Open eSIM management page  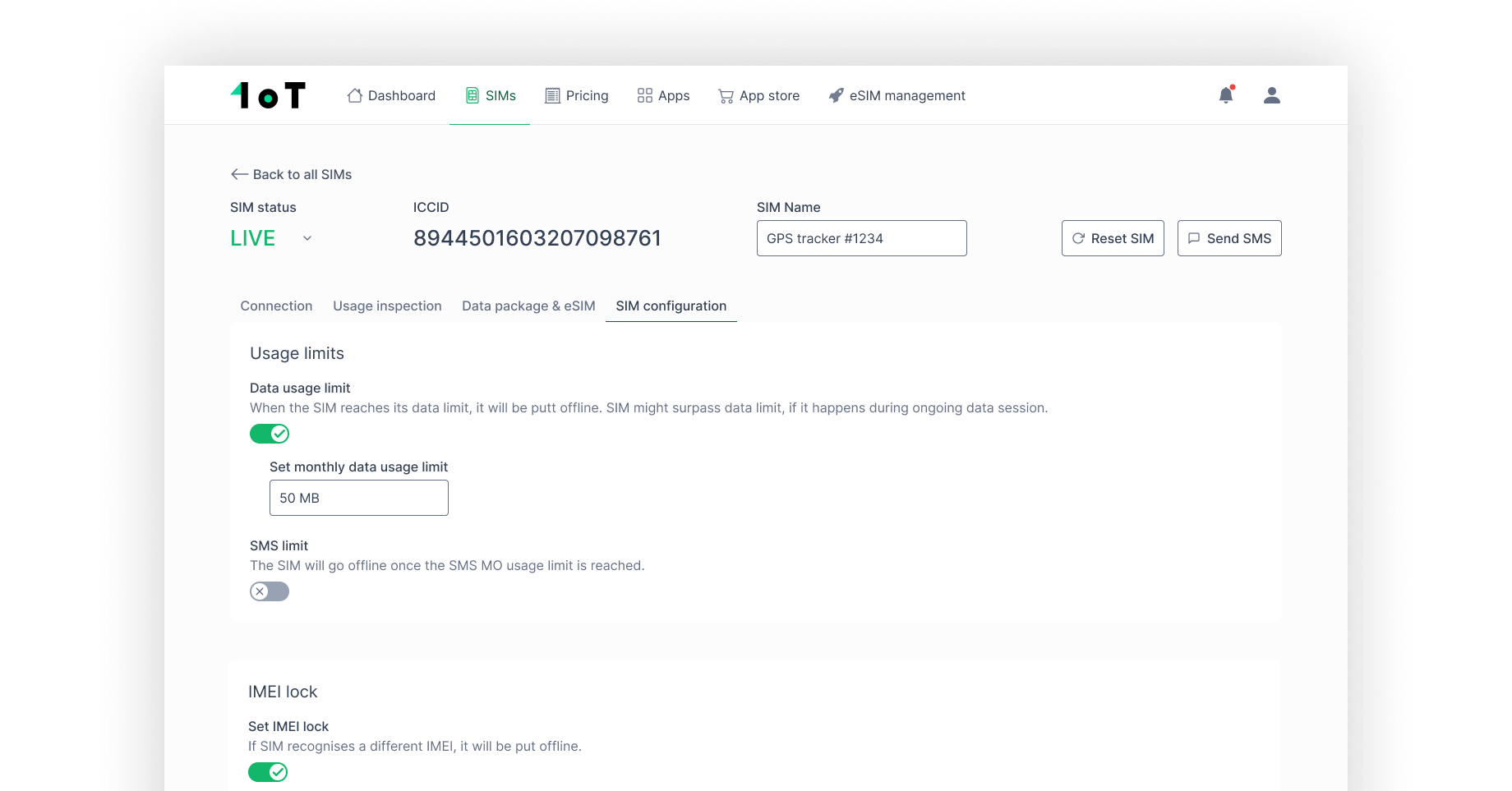pos(897,95)
